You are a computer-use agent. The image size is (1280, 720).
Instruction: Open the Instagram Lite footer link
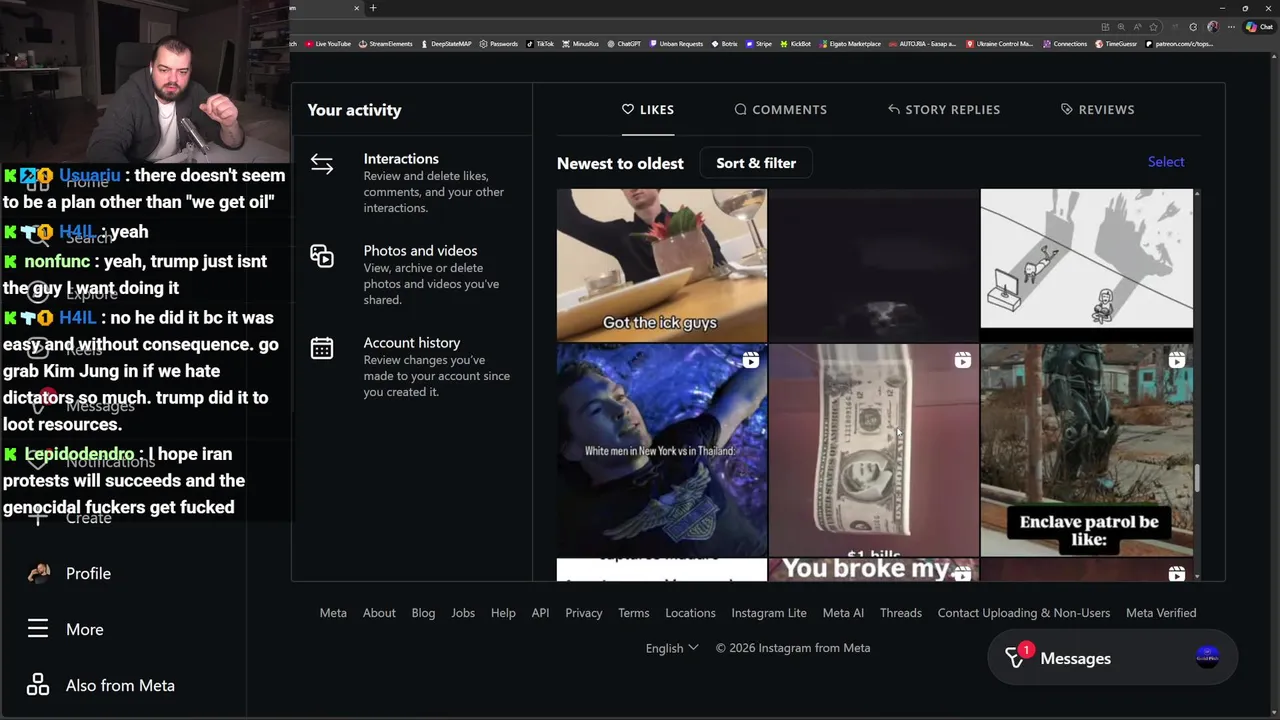click(769, 613)
